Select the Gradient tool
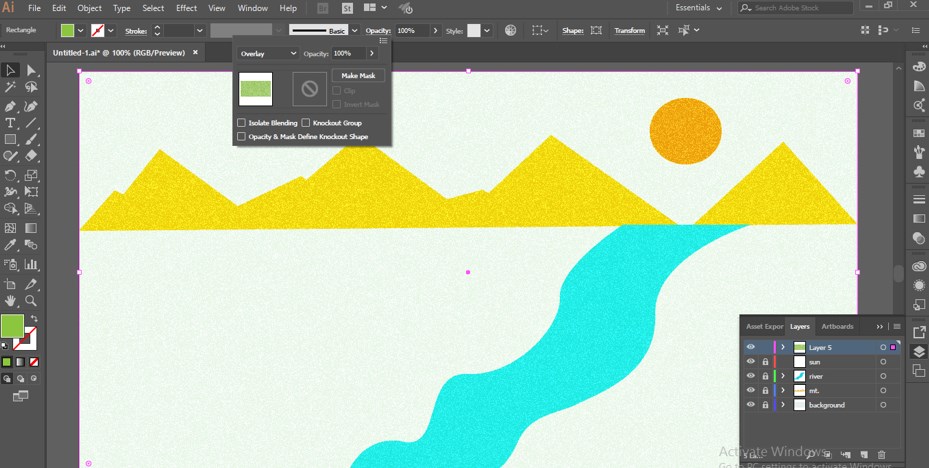 tap(31, 228)
